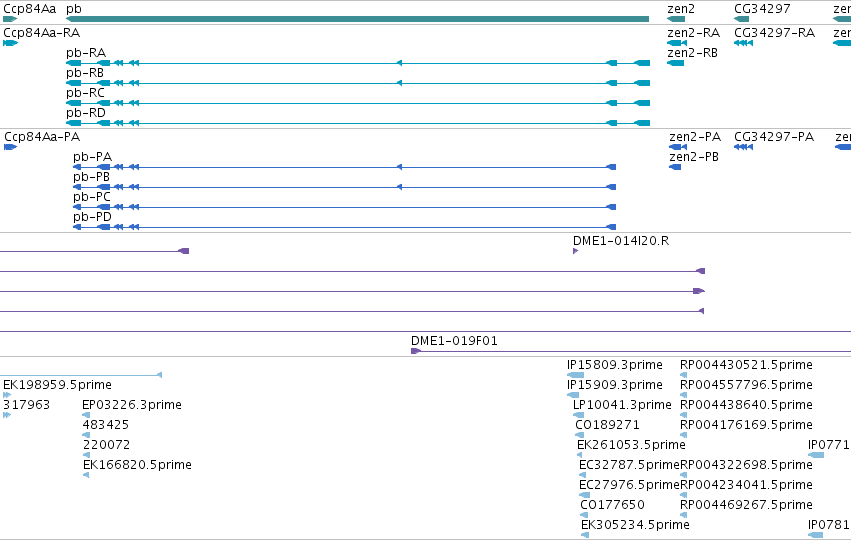This screenshot has height=540, width=851.
Task: Click the RP004234041.5prime EST label
Action: [746, 485]
